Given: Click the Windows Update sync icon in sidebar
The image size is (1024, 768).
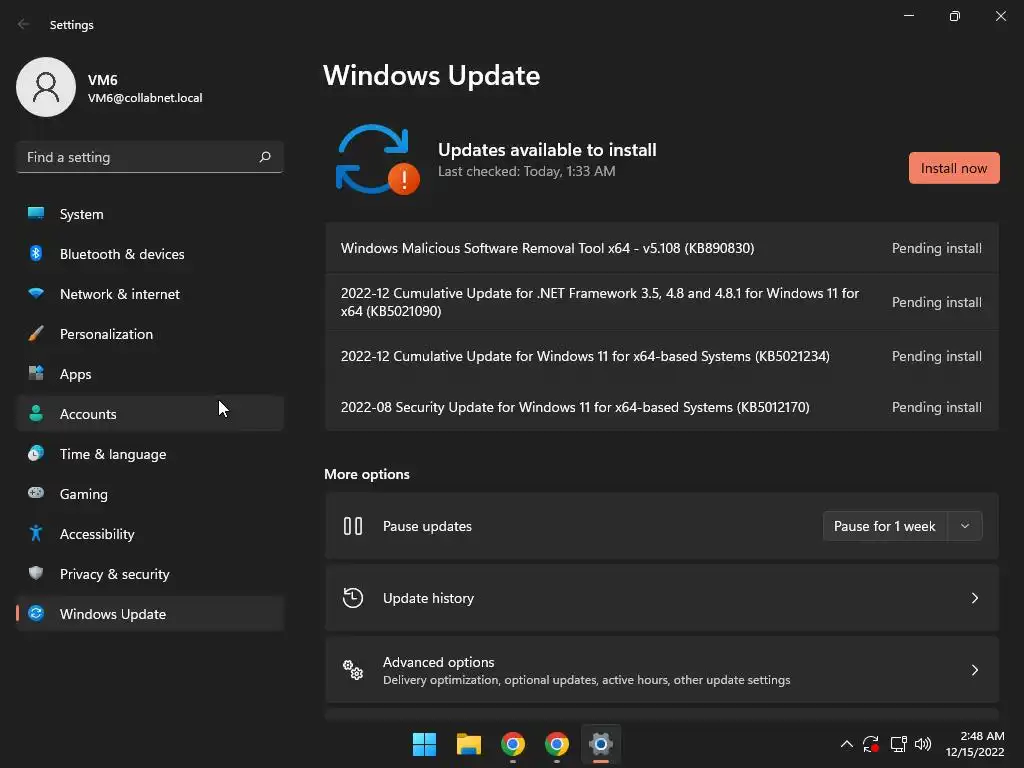Looking at the screenshot, I should point(36,613).
